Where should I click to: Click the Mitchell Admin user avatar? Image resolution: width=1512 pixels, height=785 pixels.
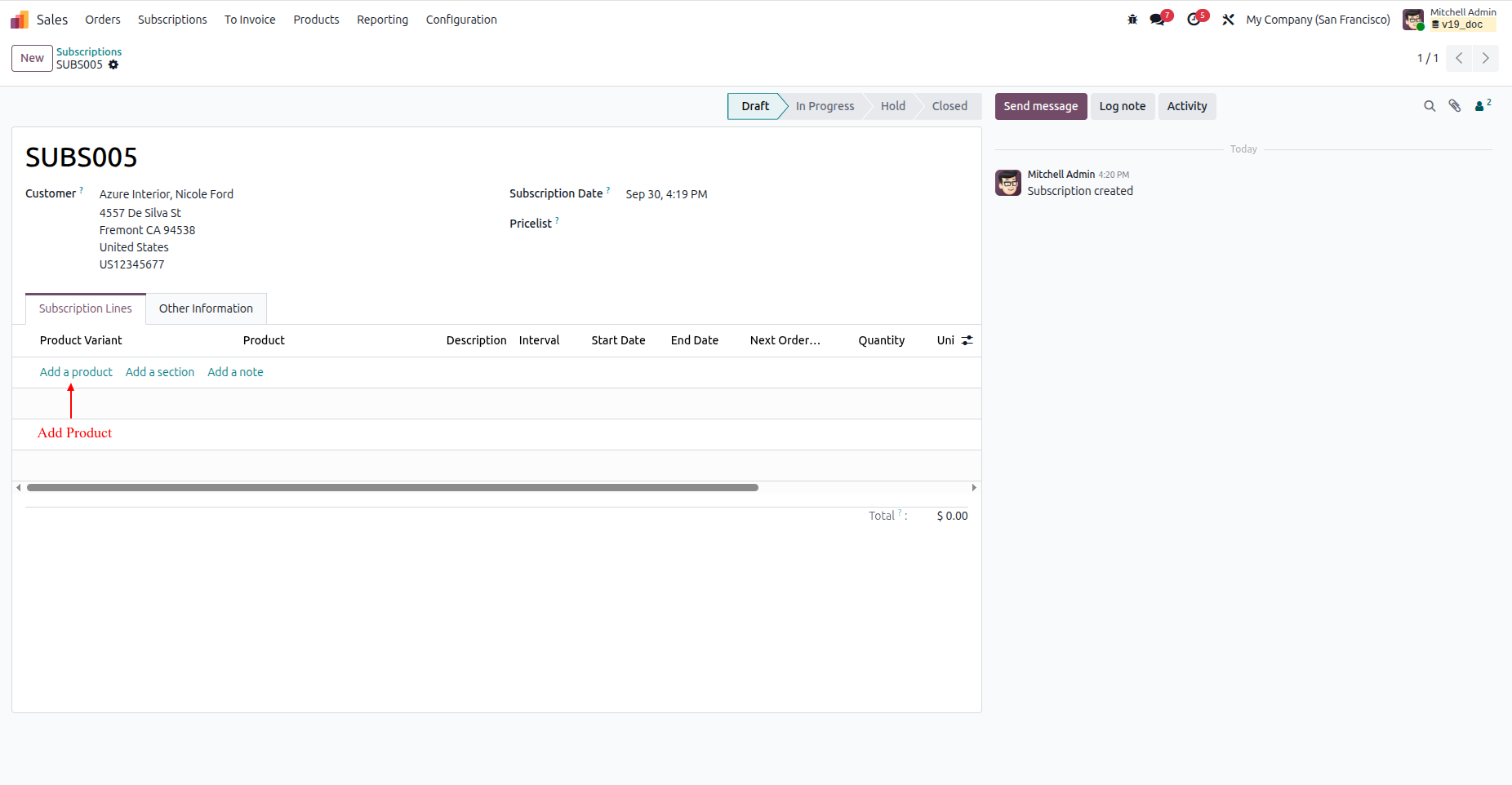point(1413,20)
